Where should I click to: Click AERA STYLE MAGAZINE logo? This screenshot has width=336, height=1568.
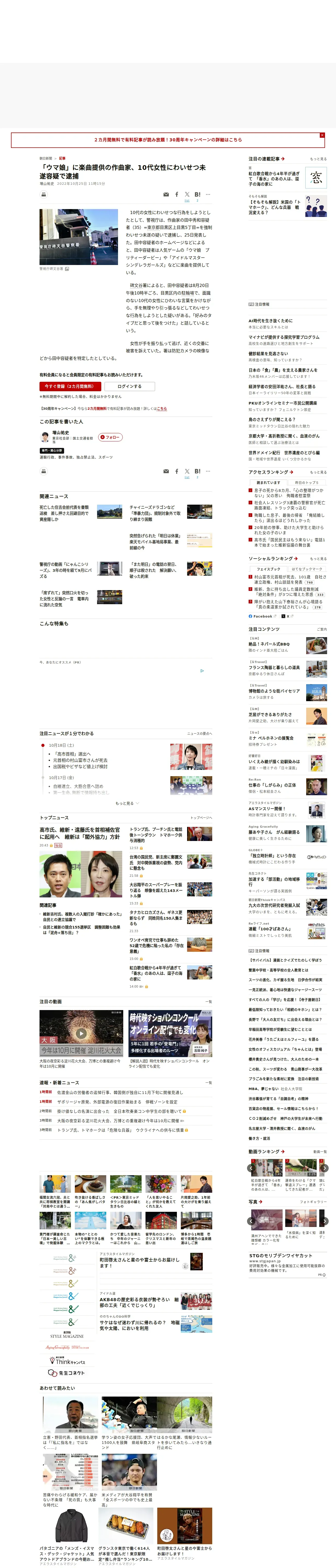tap(67, 1335)
